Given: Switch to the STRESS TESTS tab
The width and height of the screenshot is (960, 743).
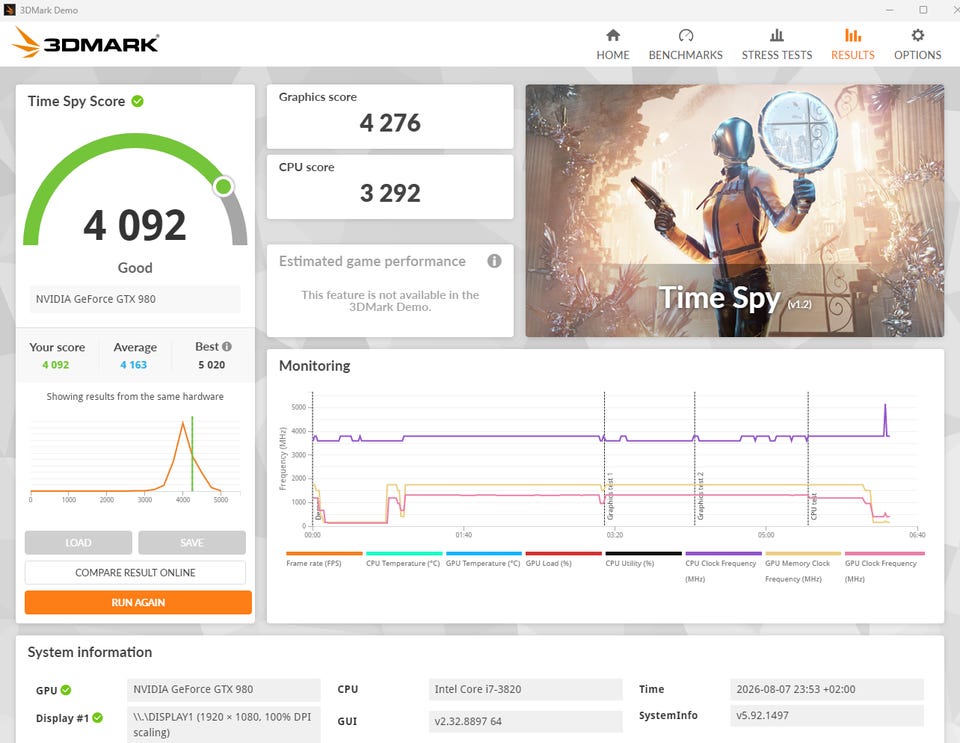Looking at the screenshot, I should click(x=776, y=55).
